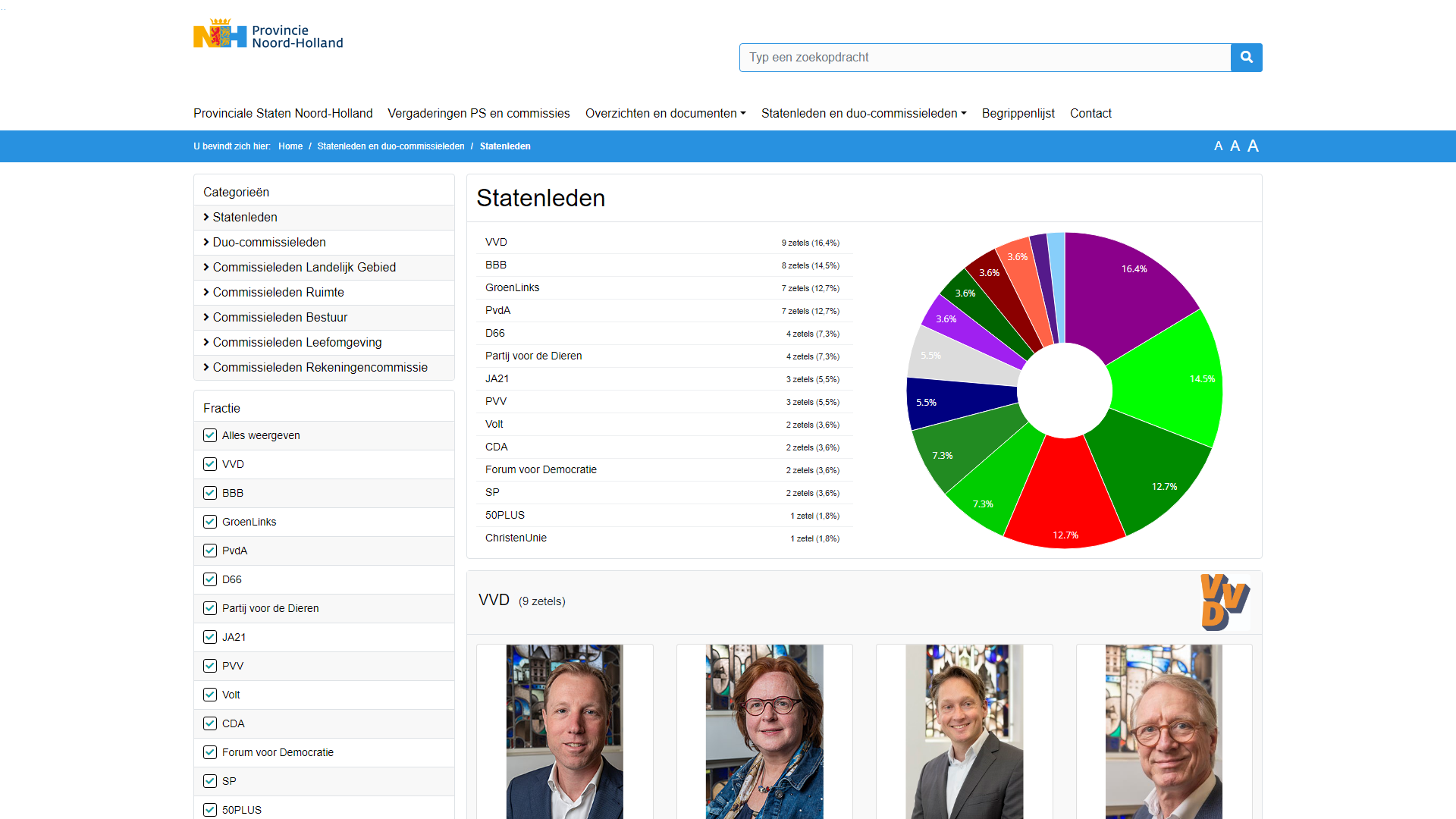Click JA21 row in seats table
Viewport: 1456px width, 819px height.
pos(664,379)
